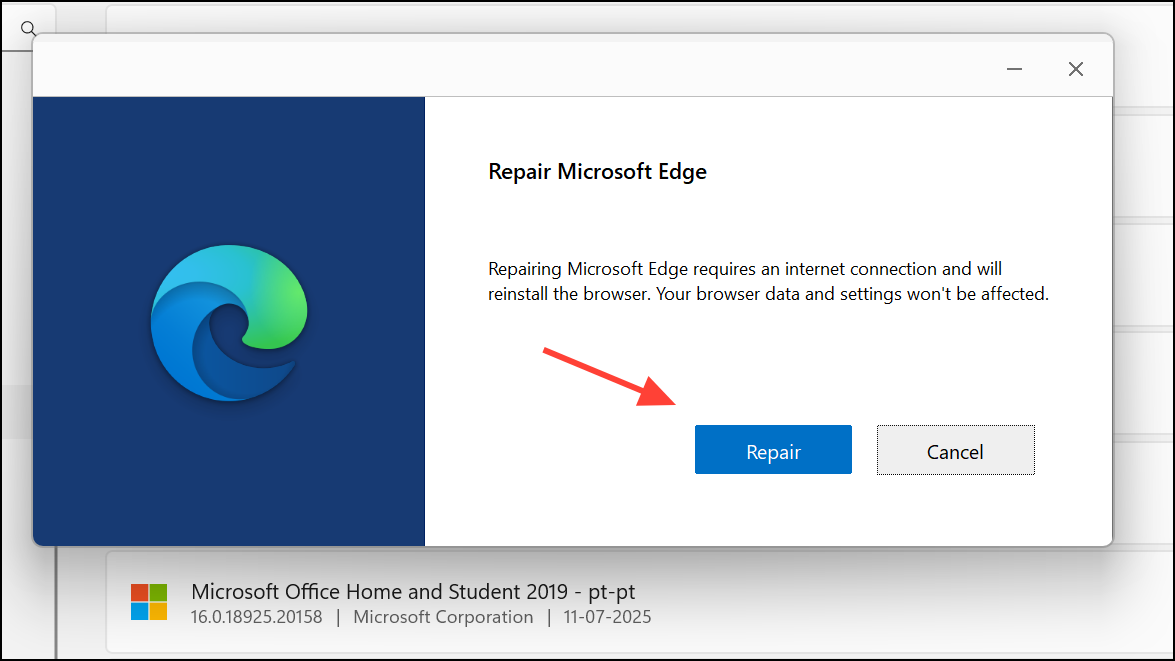Click the line saying settings won't be affected
This screenshot has height=661, width=1175.
[x=768, y=294]
